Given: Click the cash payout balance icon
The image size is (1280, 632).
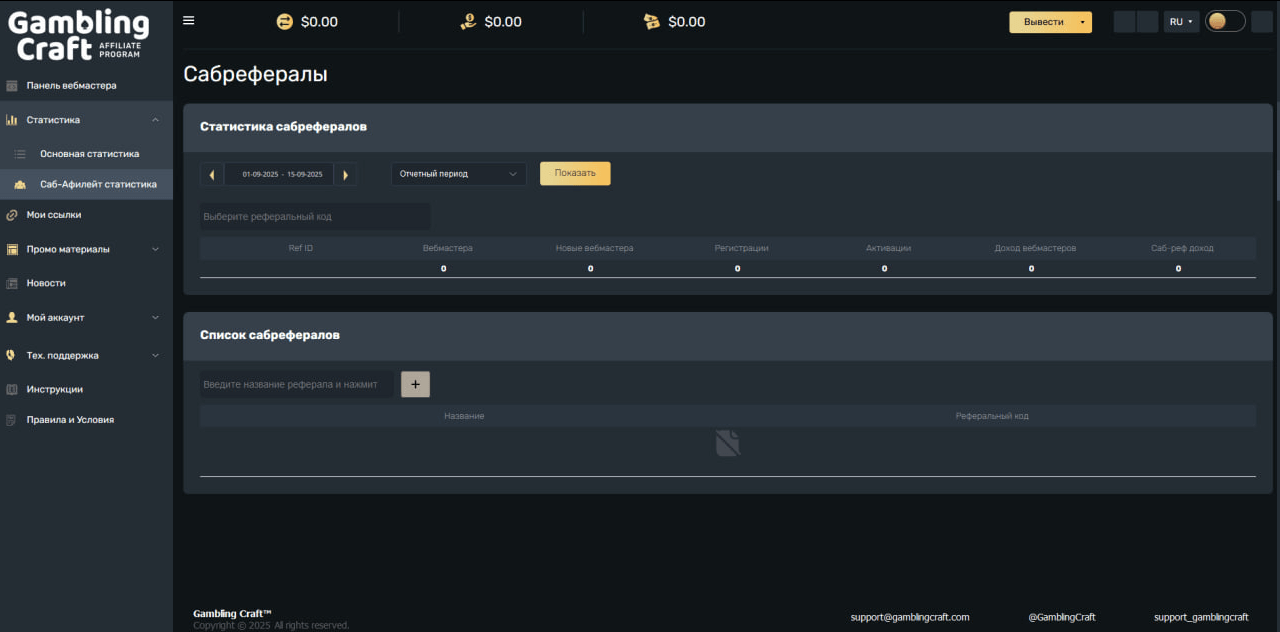Looking at the screenshot, I should coord(652,22).
